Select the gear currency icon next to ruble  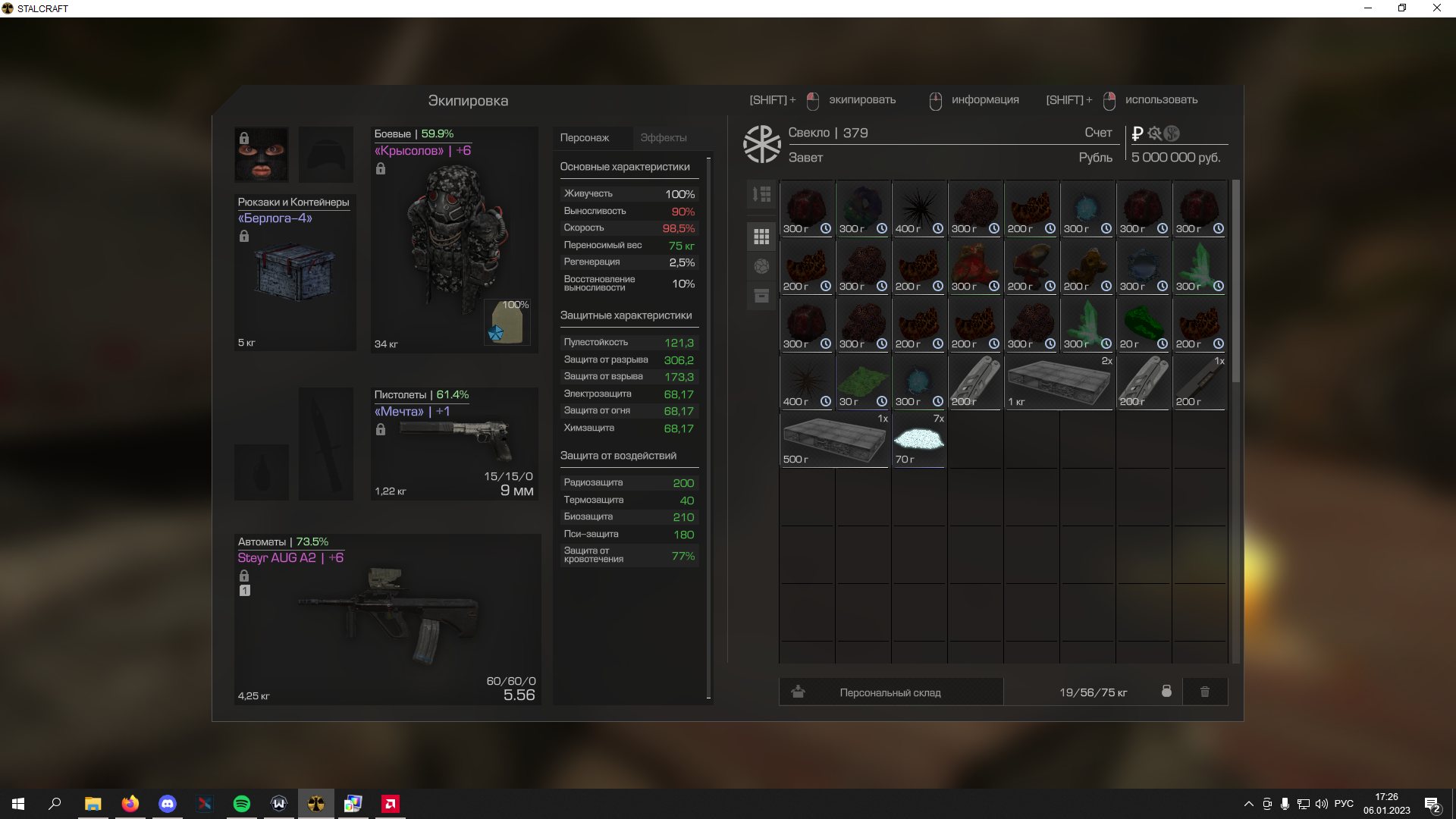tap(1154, 133)
